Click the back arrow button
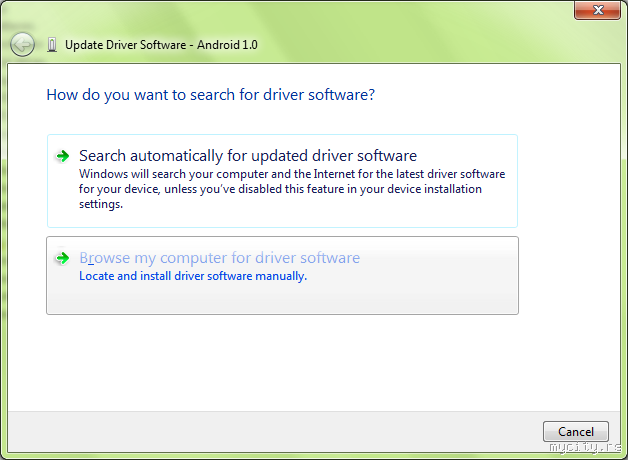Viewport: 628px width, 460px height. [x=22, y=44]
